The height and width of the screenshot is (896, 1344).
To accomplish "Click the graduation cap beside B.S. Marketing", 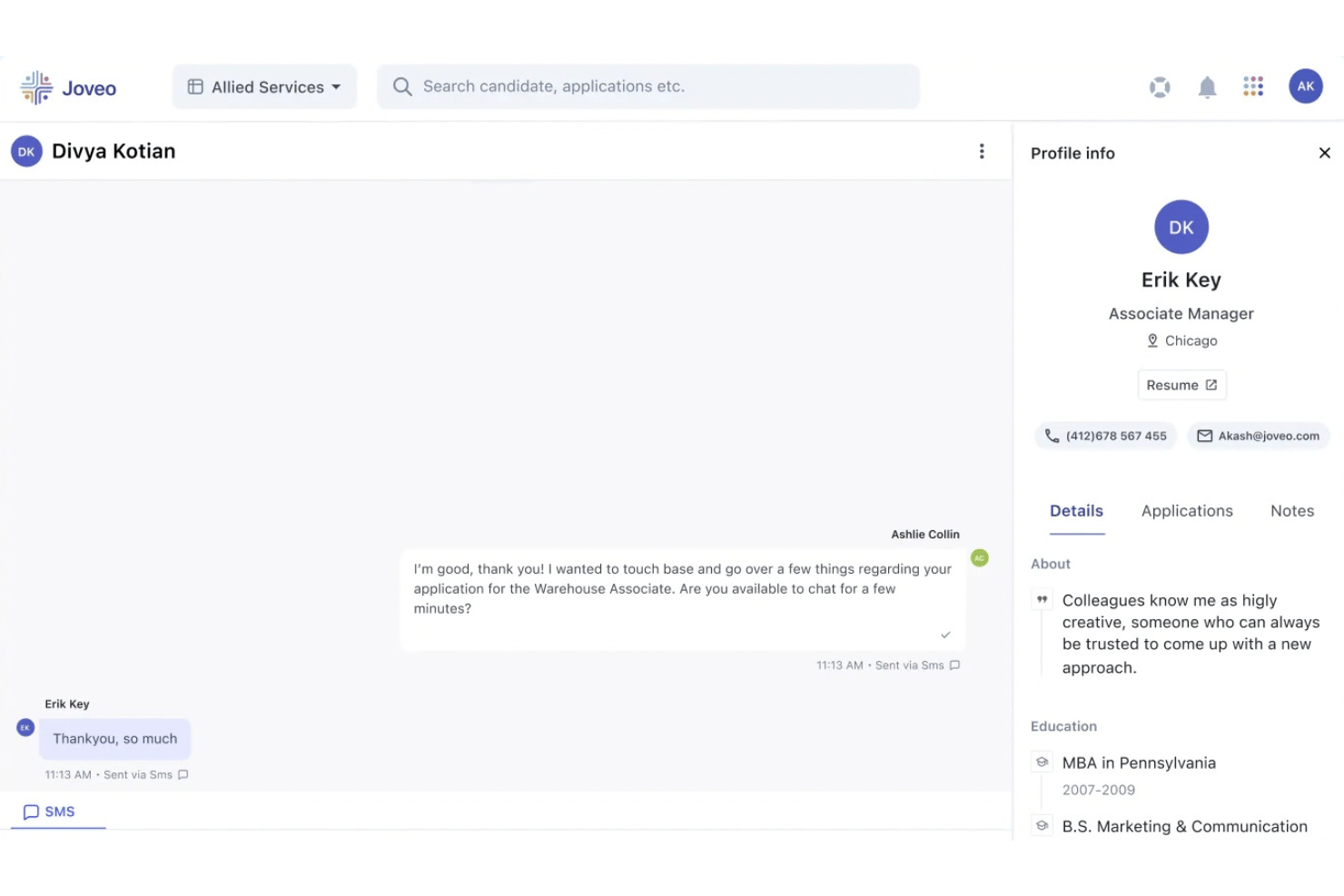I will [1042, 826].
